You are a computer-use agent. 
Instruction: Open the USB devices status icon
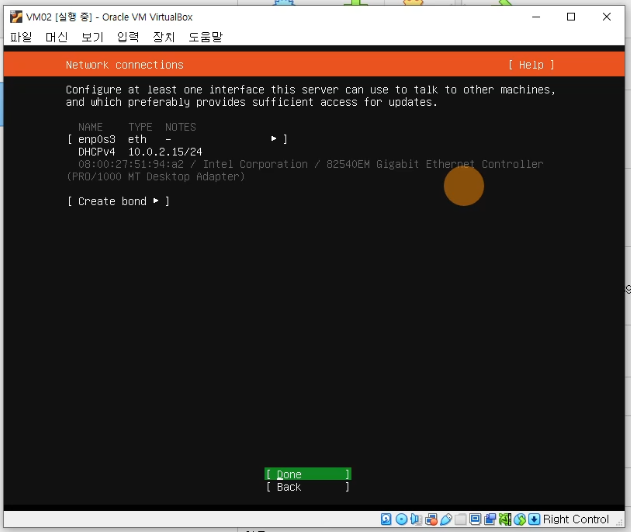click(x=446, y=519)
